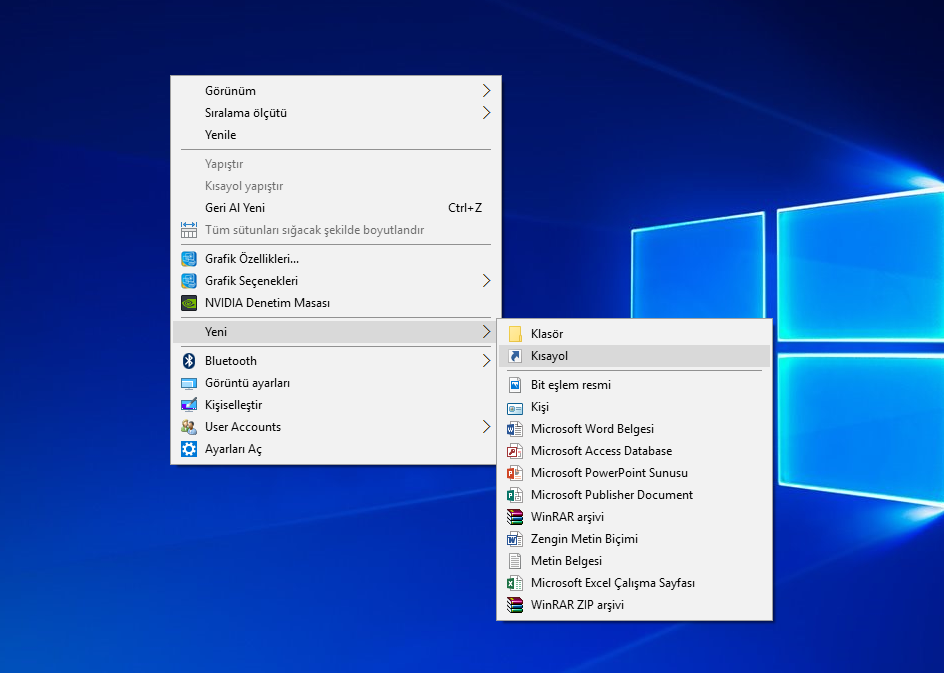Create new Kısayol from submenu

click(x=635, y=356)
